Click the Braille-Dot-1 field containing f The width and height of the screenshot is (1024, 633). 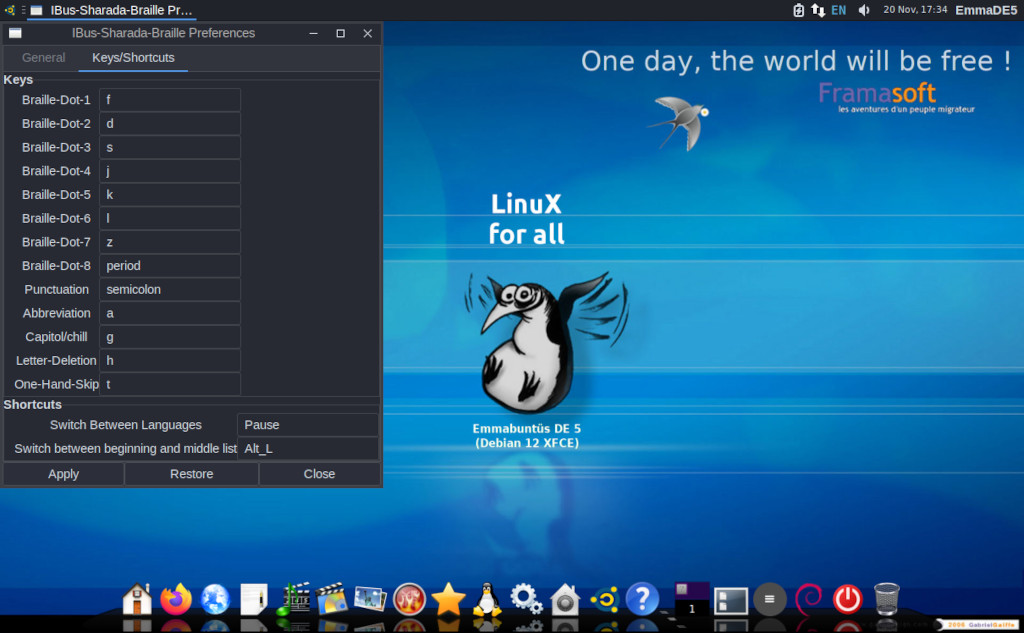pyautogui.click(x=170, y=100)
